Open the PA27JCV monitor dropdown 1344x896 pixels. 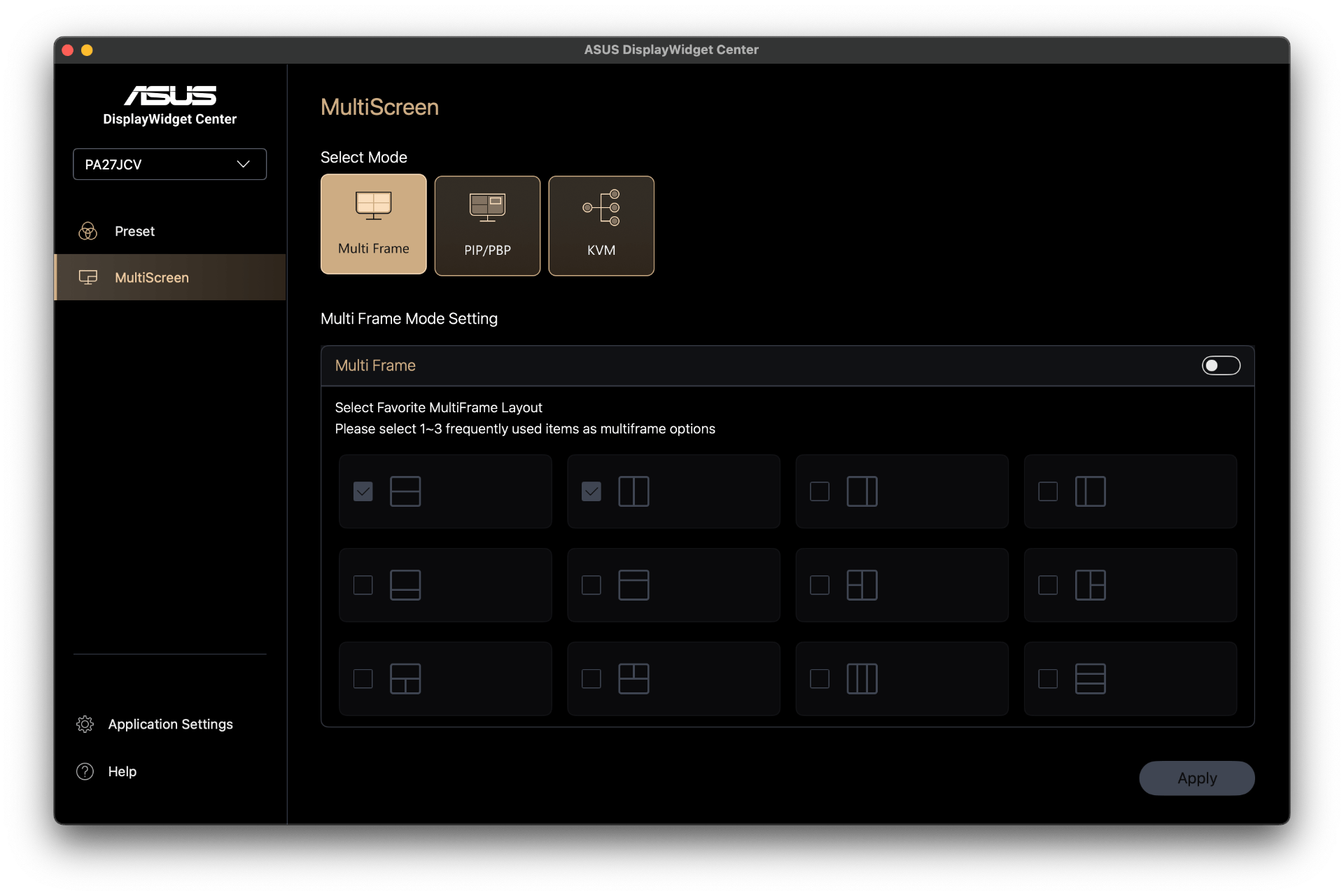pos(169,164)
